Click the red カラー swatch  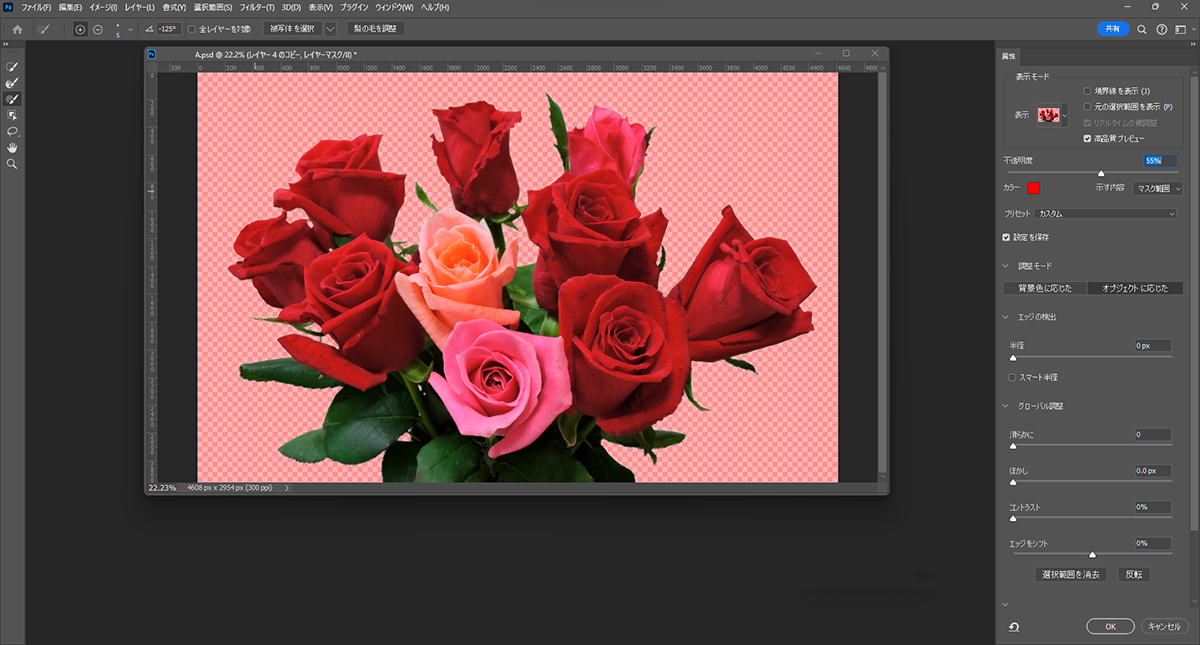coord(1033,188)
